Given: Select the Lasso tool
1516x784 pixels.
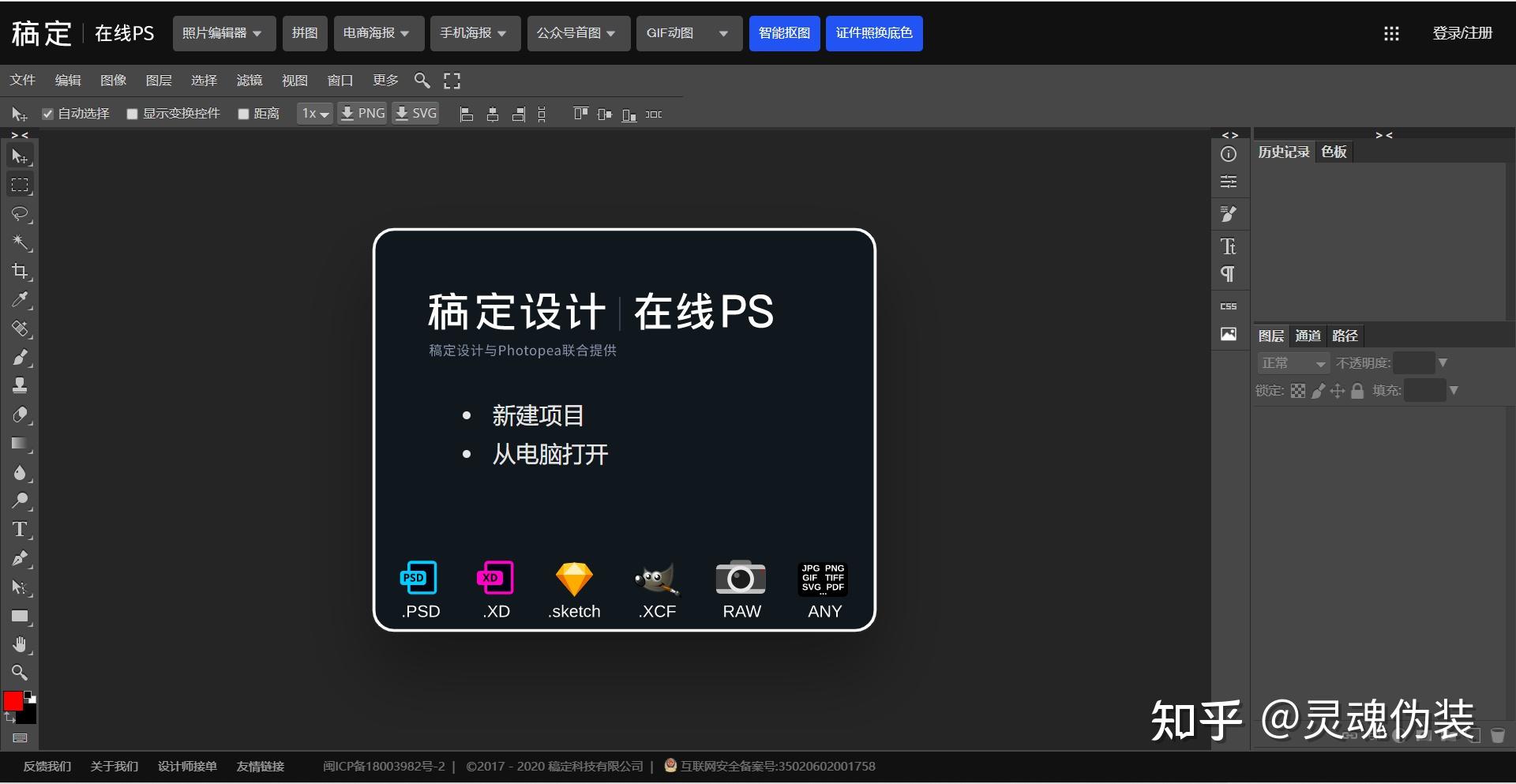Looking at the screenshot, I should (x=20, y=214).
